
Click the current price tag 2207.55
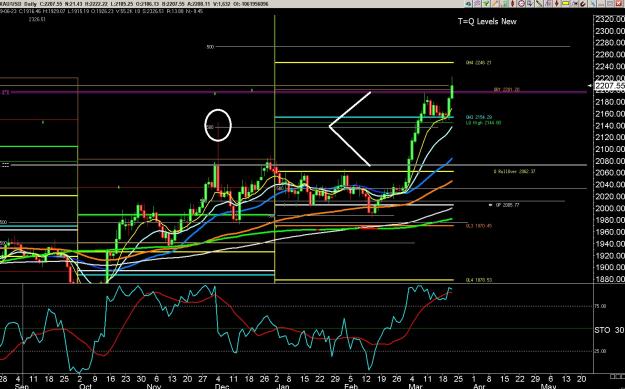[x=609, y=86]
